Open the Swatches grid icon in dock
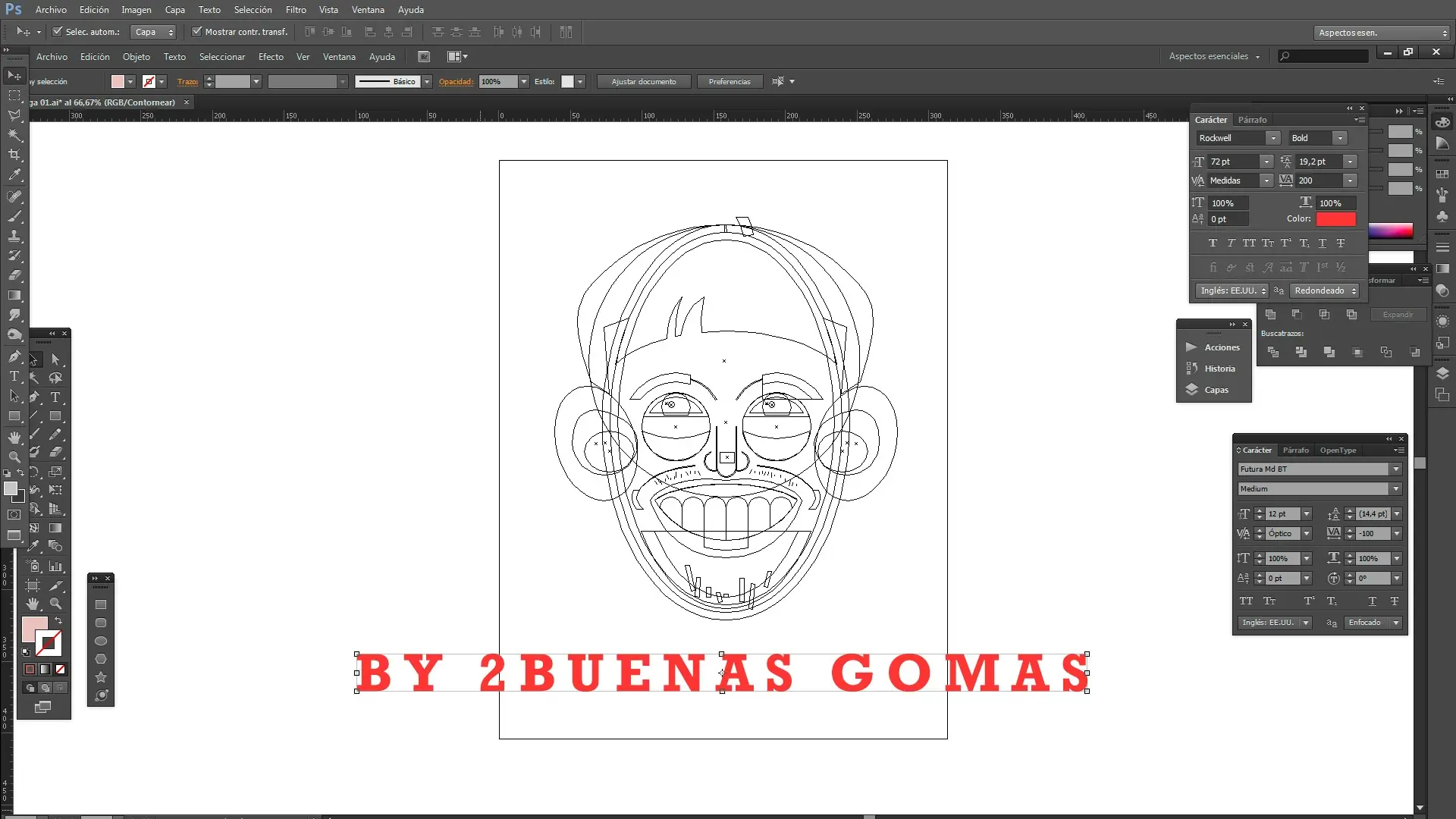Image resolution: width=1456 pixels, height=819 pixels. [1442, 174]
